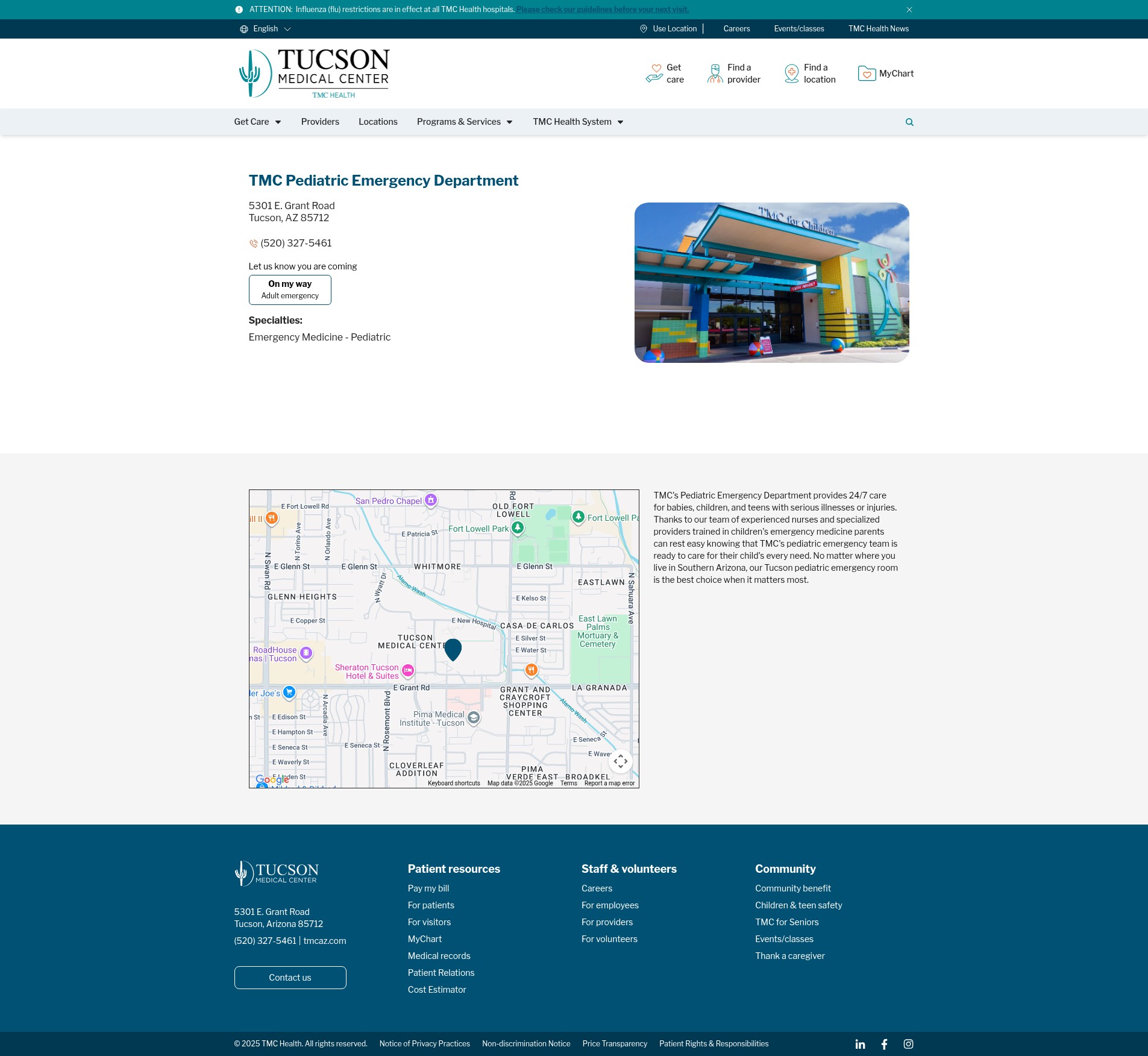Click the Facebook icon in footer
This screenshot has height=1056, width=1148.
(x=884, y=1044)
